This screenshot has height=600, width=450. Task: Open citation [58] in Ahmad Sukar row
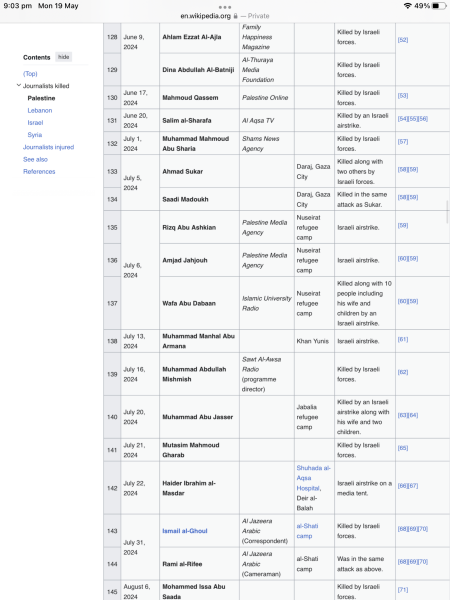403,169
